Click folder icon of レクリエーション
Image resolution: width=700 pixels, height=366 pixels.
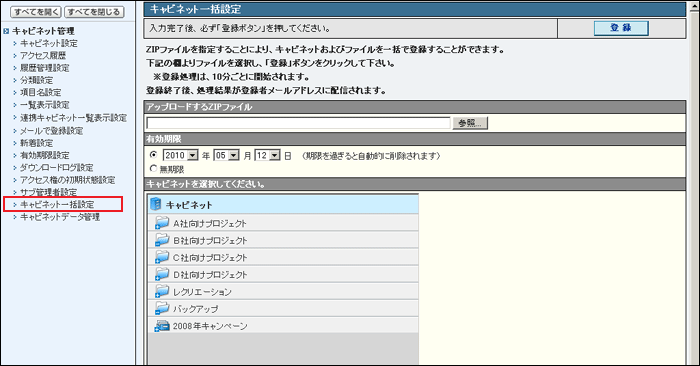[162, 291]
